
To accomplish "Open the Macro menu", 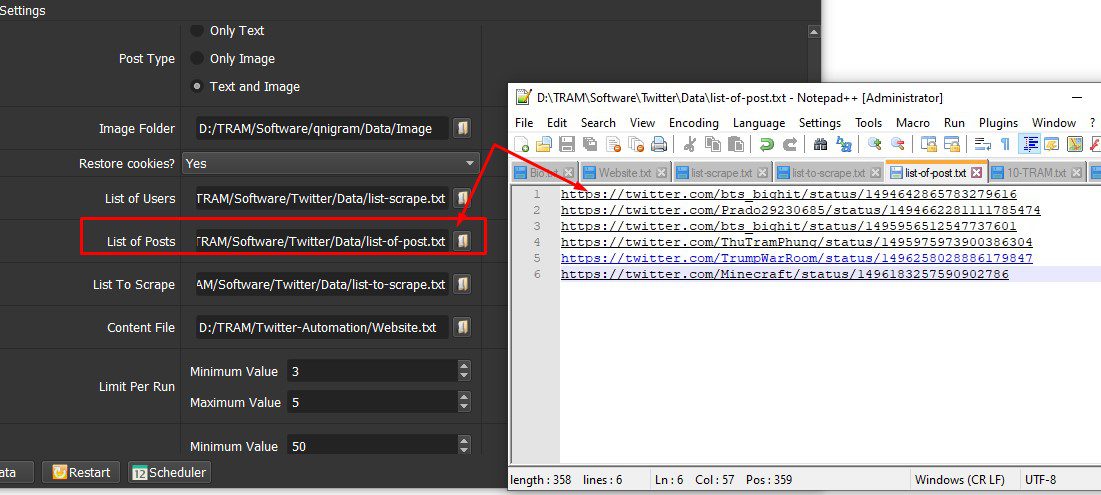I will pyautogui.click(x=913, y=123).
